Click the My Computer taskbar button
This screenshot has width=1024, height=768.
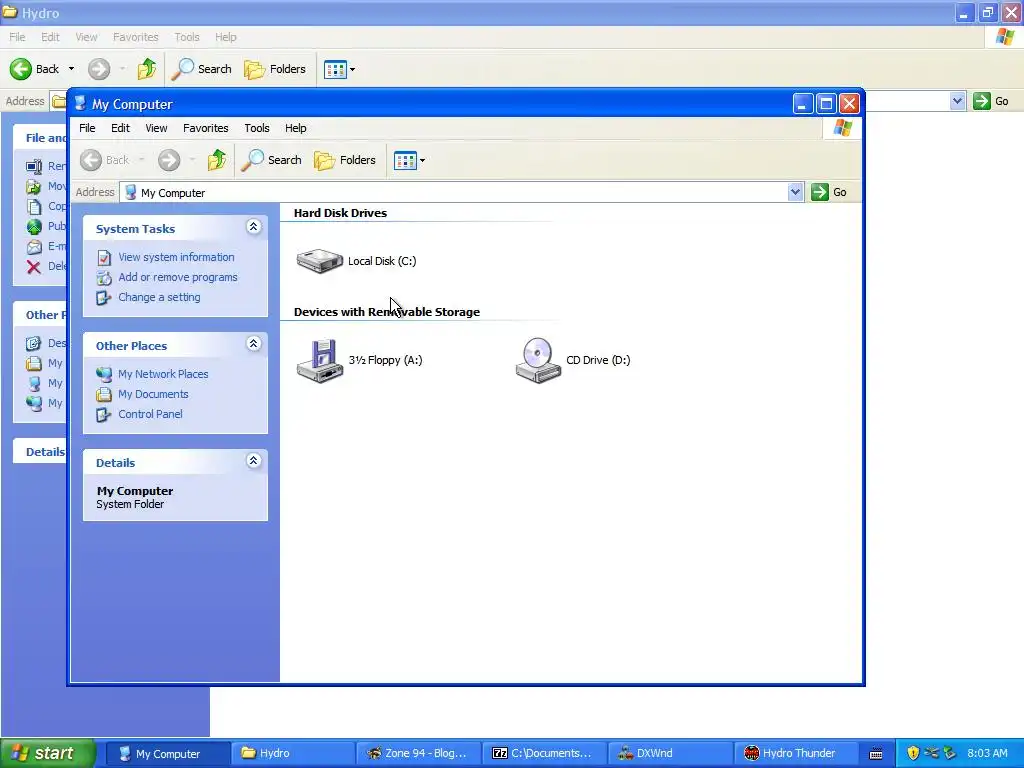tap(167, 753)
